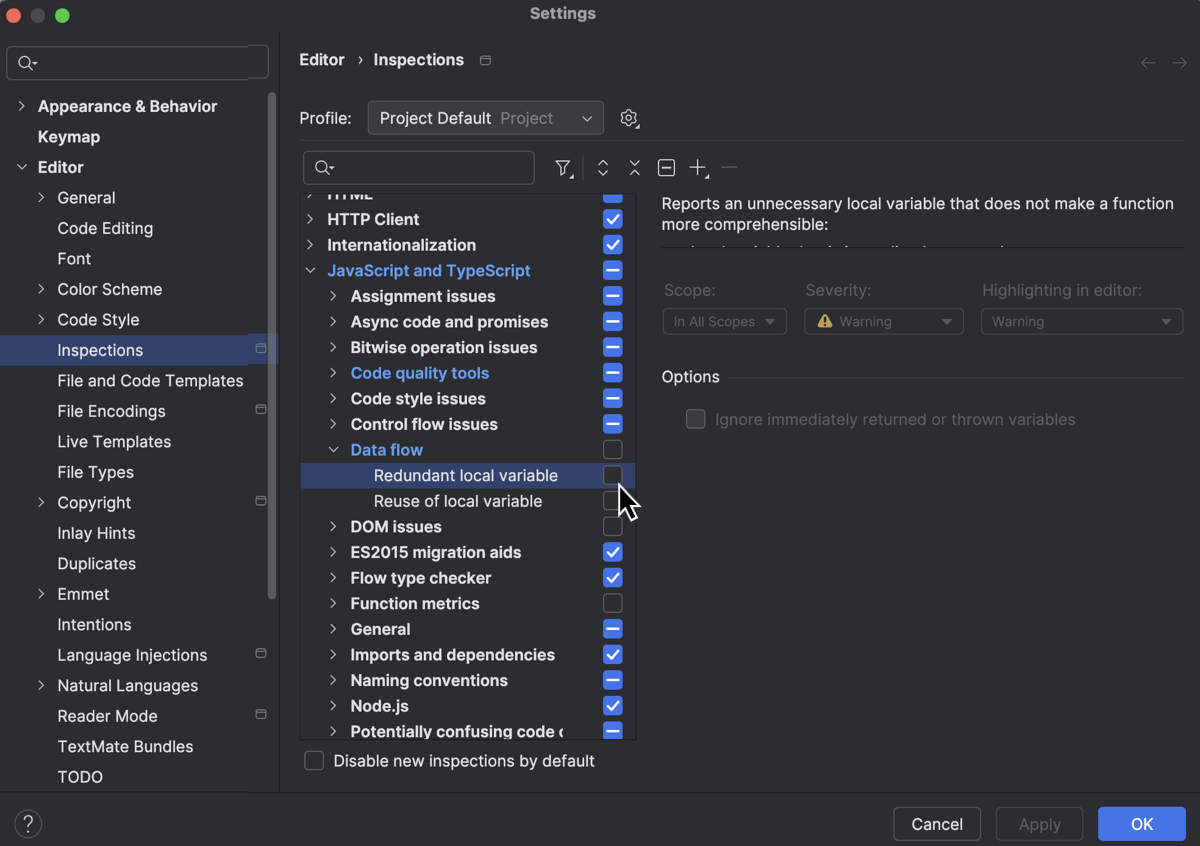Open the Severity dropdown showing Warning
Viewport: 1200px width, 846px height.
883,321
